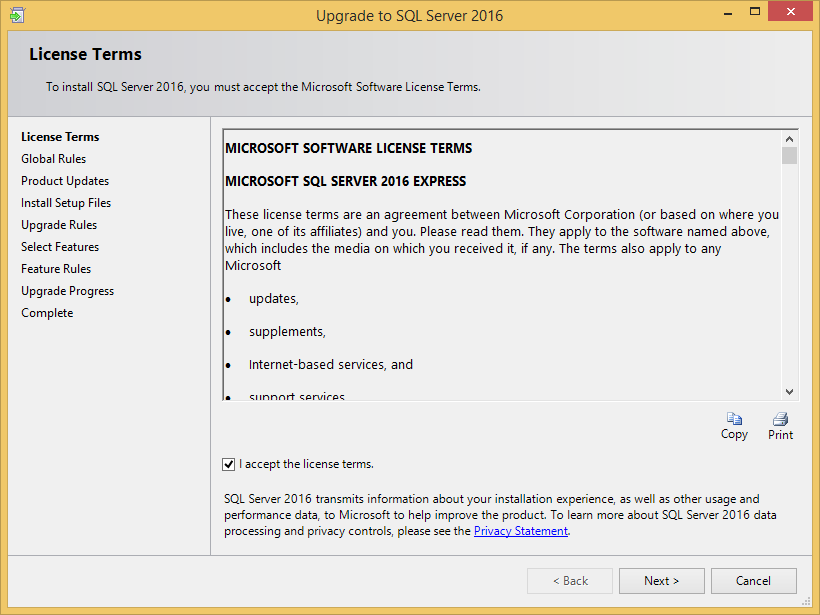Click the 'updates,' bullet item
The width and height of the screenshot is (820, 615).
pyautogui.click(x=274, y=299)
